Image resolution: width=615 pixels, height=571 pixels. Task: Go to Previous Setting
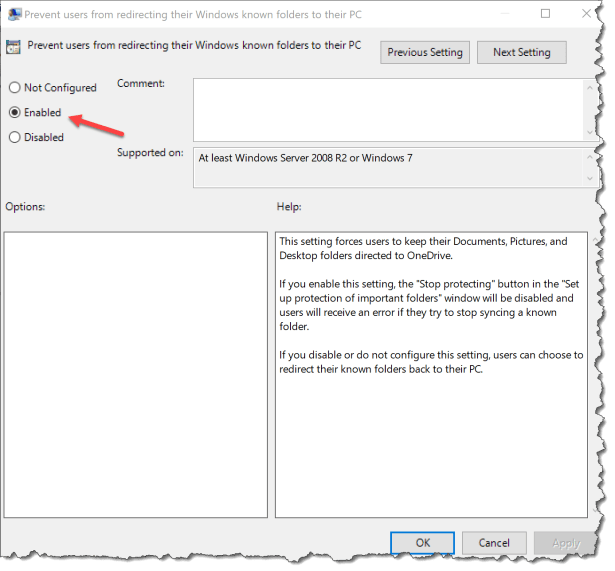pyautogui.click(x=425, y=52)
